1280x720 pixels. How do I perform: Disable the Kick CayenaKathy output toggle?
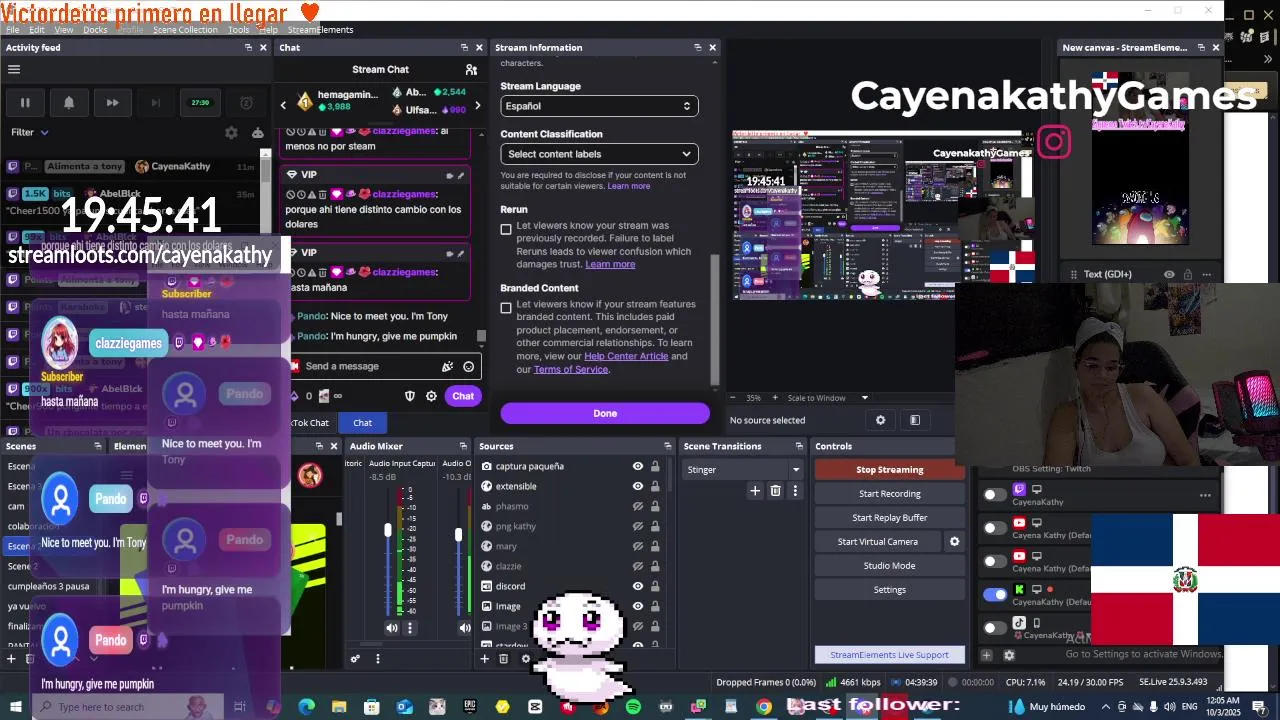(995, 595)
